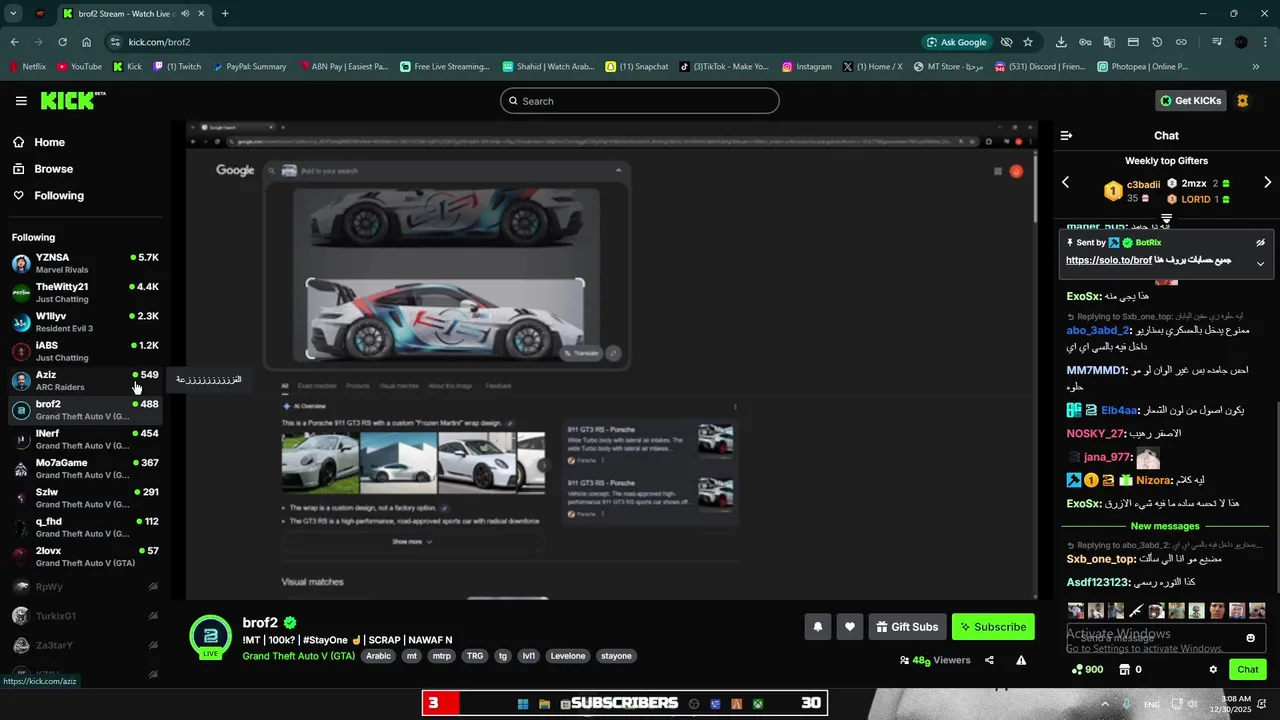1280x720 pixels.
Task: Click the Gift Subs button
Action: pos(907,627)
